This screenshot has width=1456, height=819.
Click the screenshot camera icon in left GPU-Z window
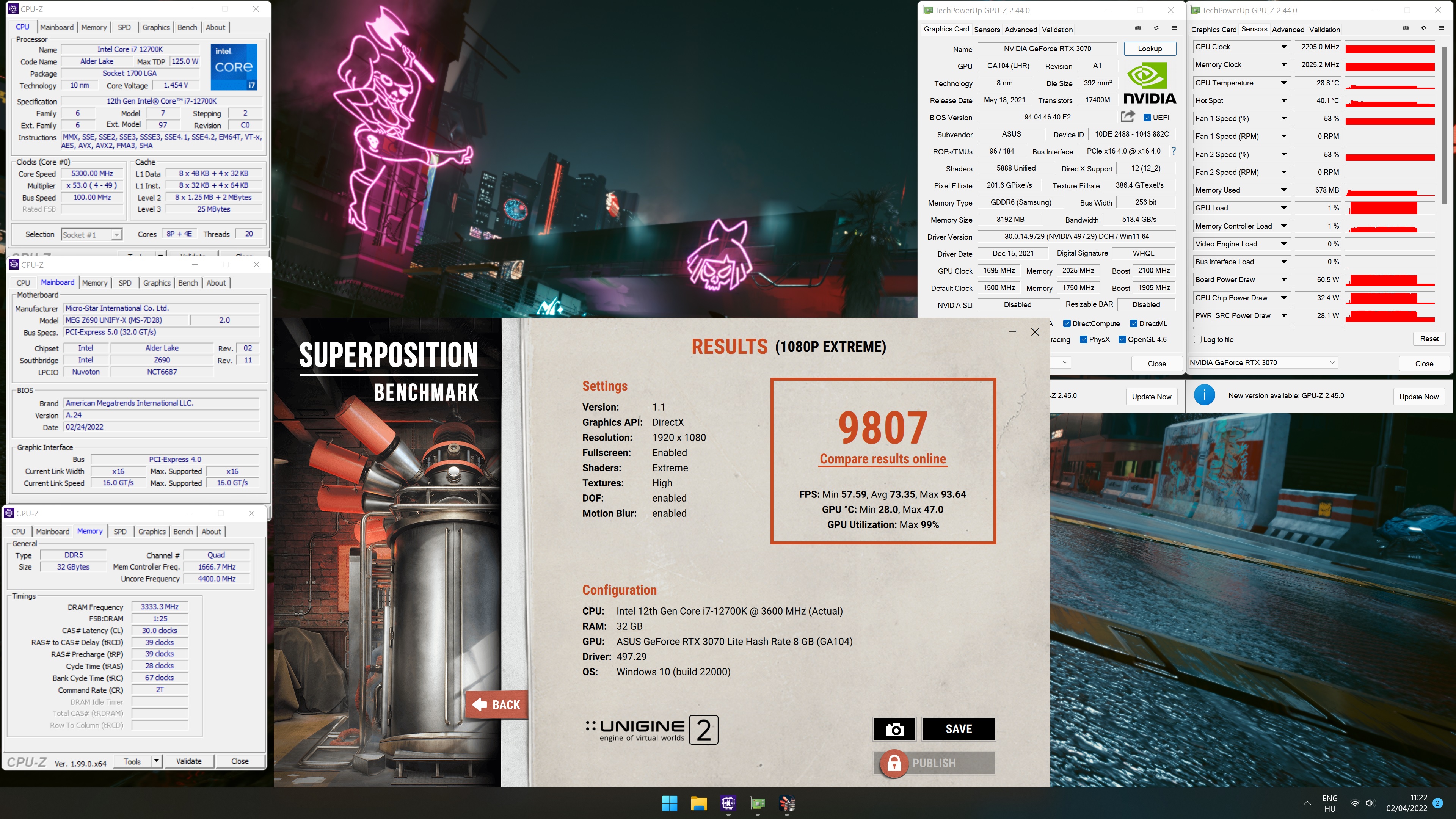click(1138, 28)
